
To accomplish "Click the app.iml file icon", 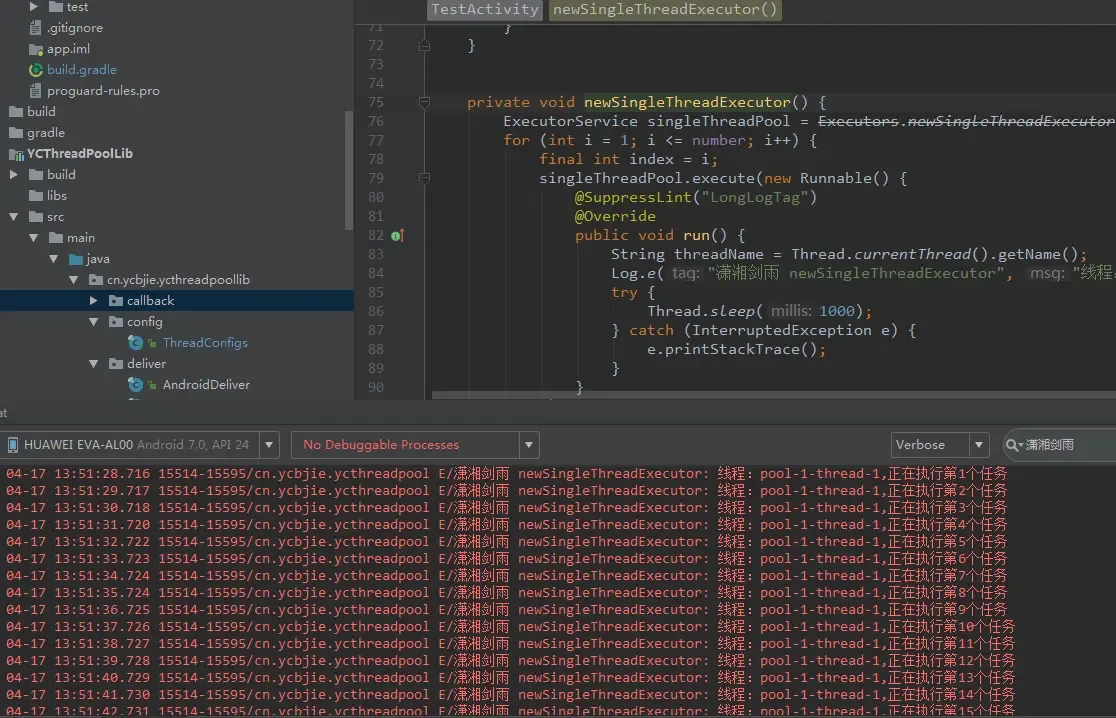I will click(36, 49).
